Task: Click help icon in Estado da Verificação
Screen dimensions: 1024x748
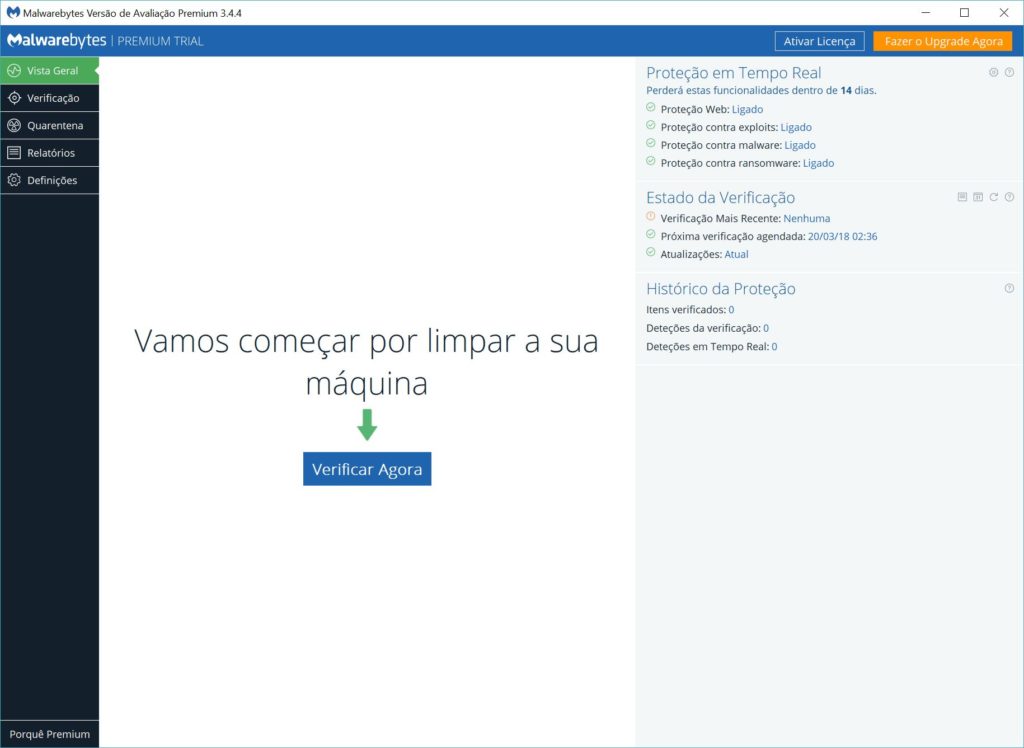Action: click(1009, 197)
